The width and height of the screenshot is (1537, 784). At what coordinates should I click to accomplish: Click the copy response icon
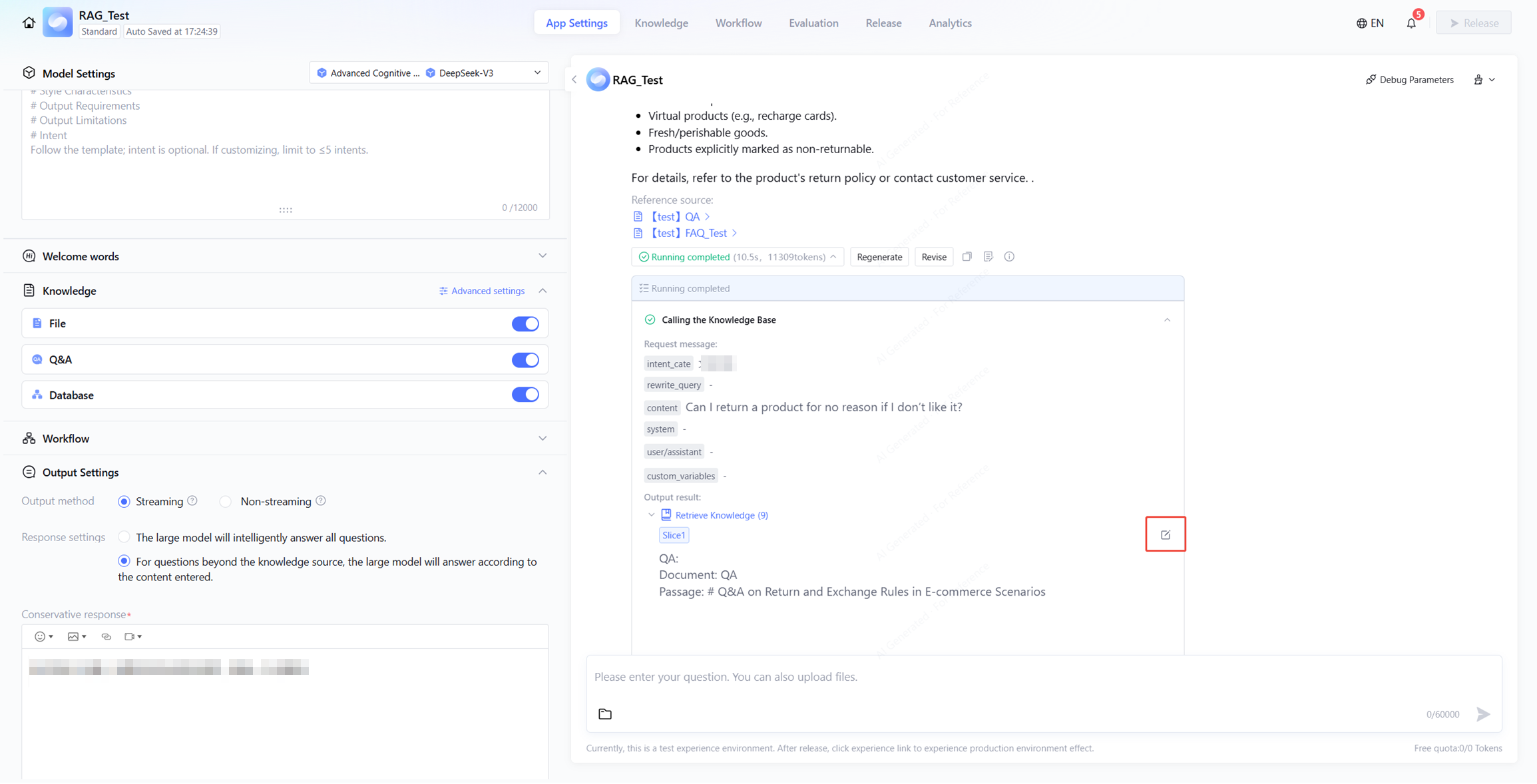point(967,257)
